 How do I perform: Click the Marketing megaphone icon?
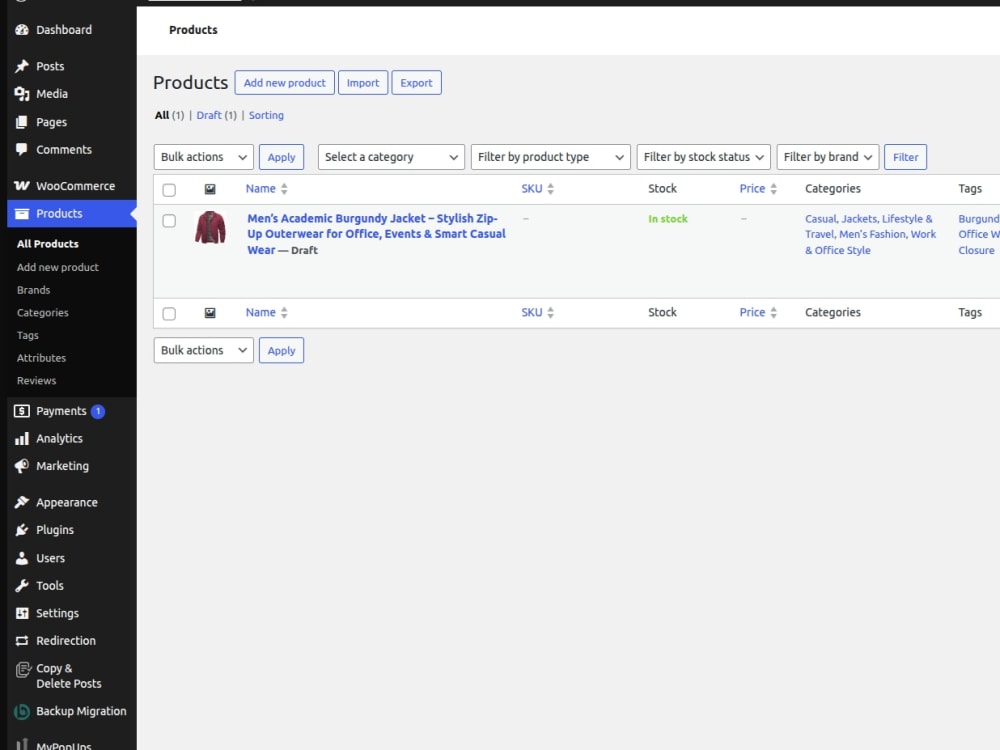(22, 466)
